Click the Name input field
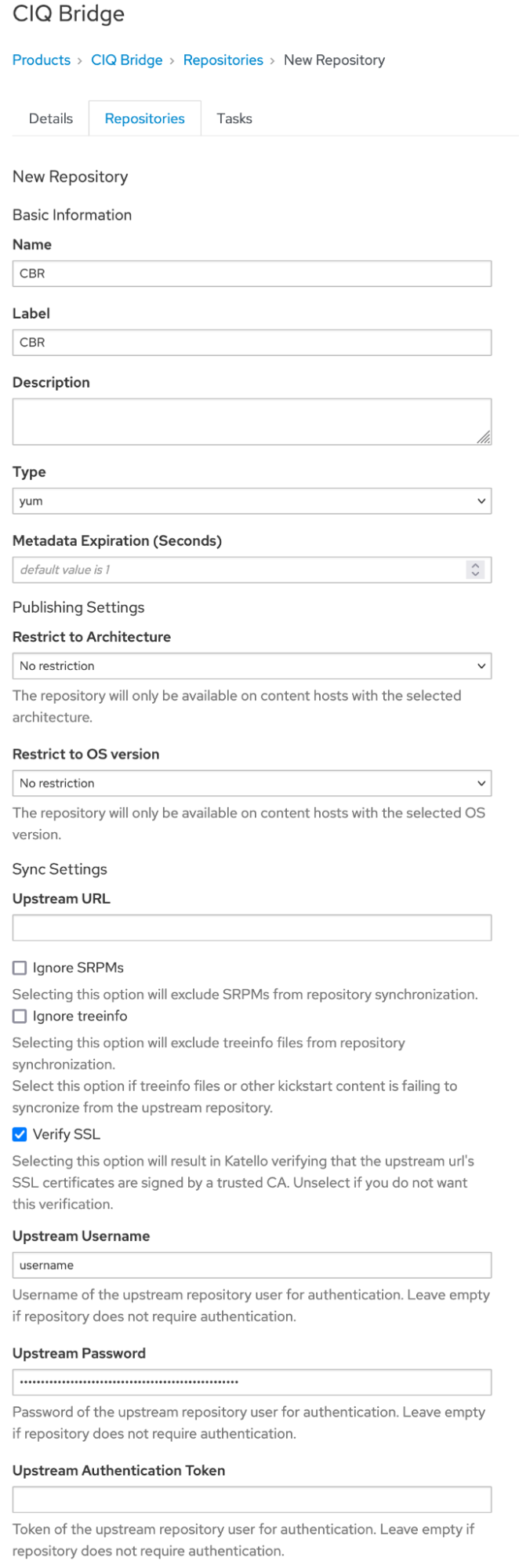The width and height of the screenshot is (519, 1568). [x=252, y=274]
